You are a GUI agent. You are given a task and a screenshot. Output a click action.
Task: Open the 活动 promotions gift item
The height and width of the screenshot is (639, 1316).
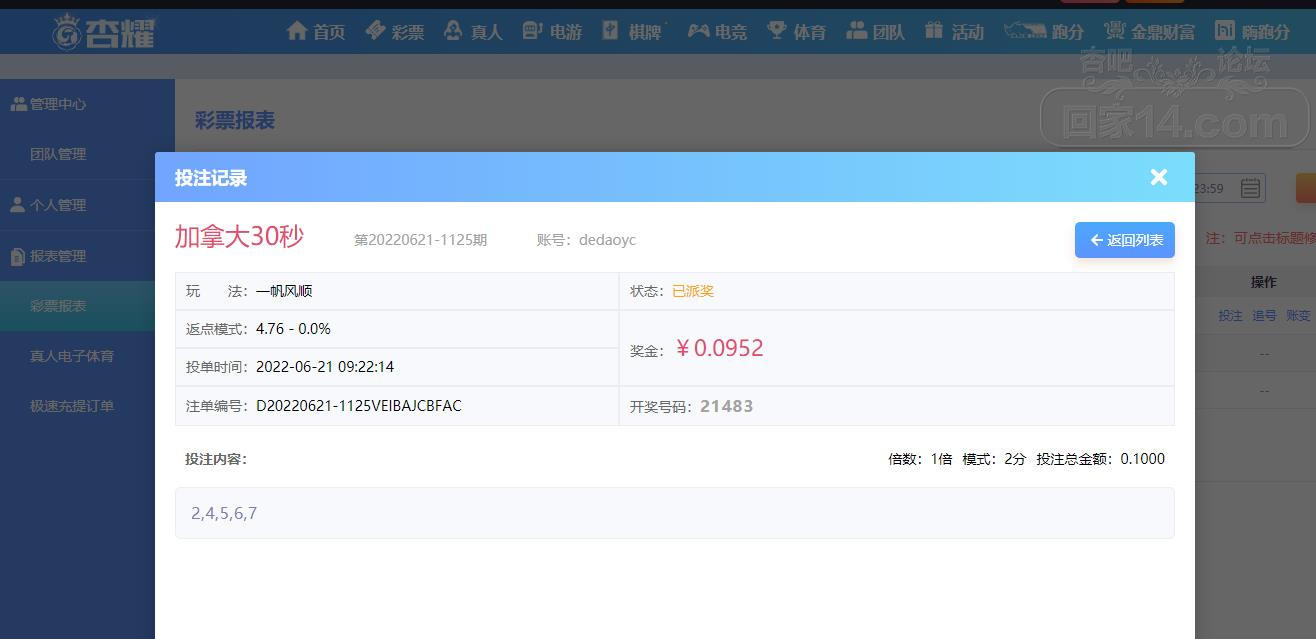(x=954, y=32)
